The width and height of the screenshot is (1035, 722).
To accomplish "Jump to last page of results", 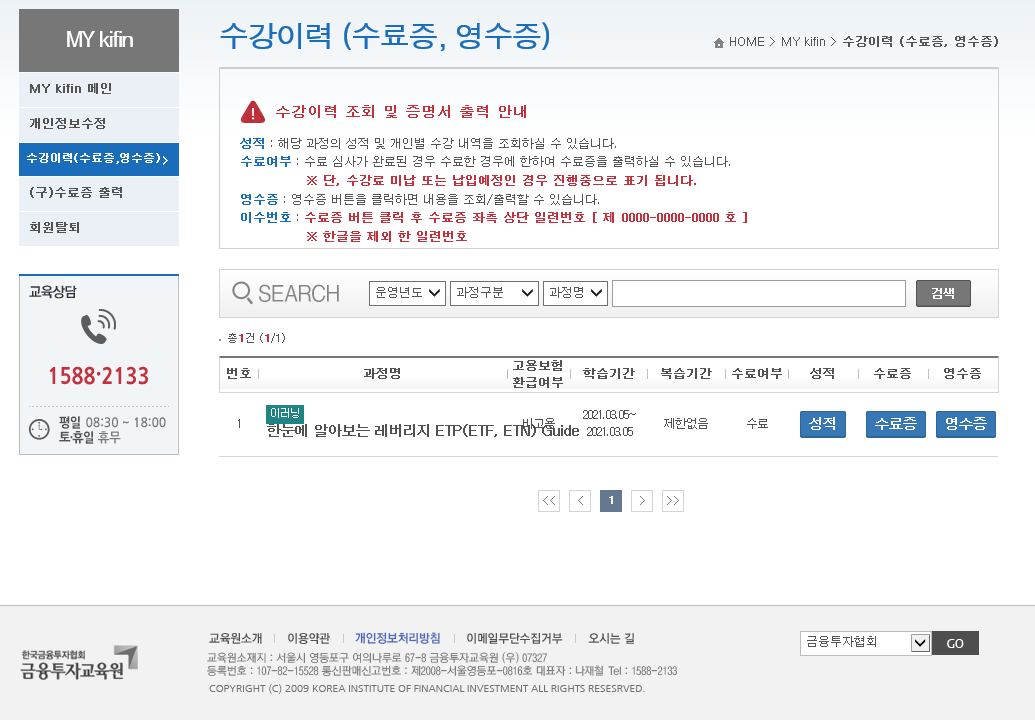I will [673, 501].
